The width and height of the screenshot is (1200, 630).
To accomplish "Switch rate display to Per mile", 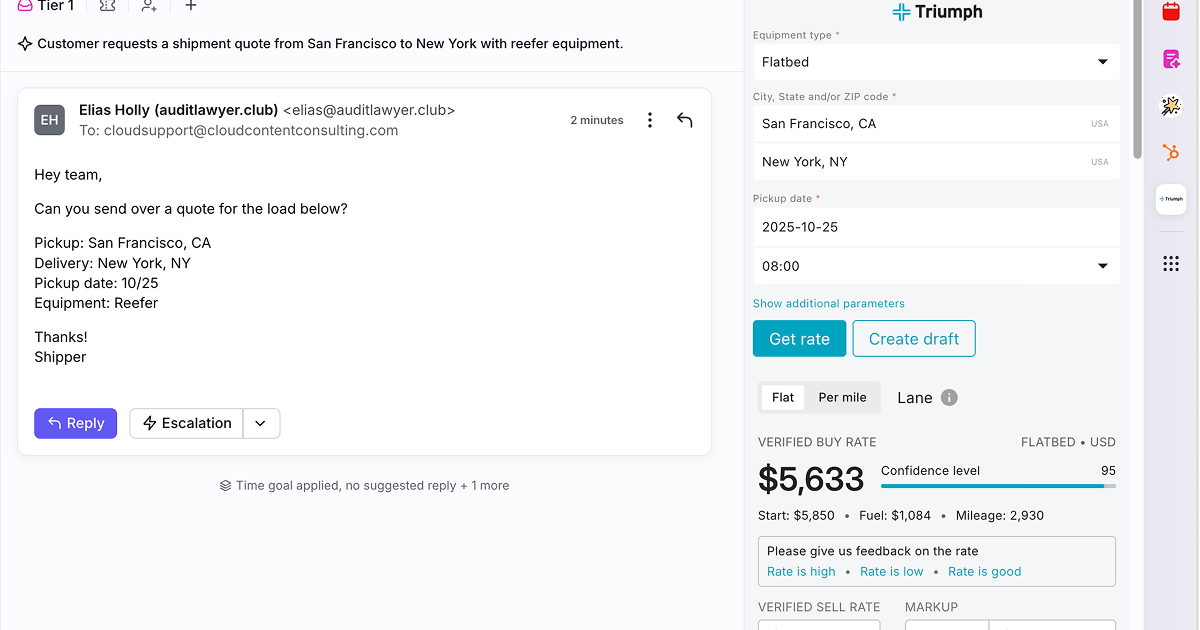I will click(842, 397).
